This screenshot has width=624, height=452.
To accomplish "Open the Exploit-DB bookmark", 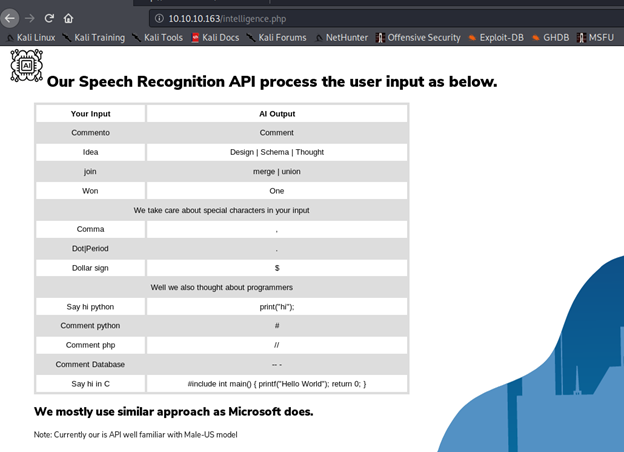I will click(x=495, y=38).
